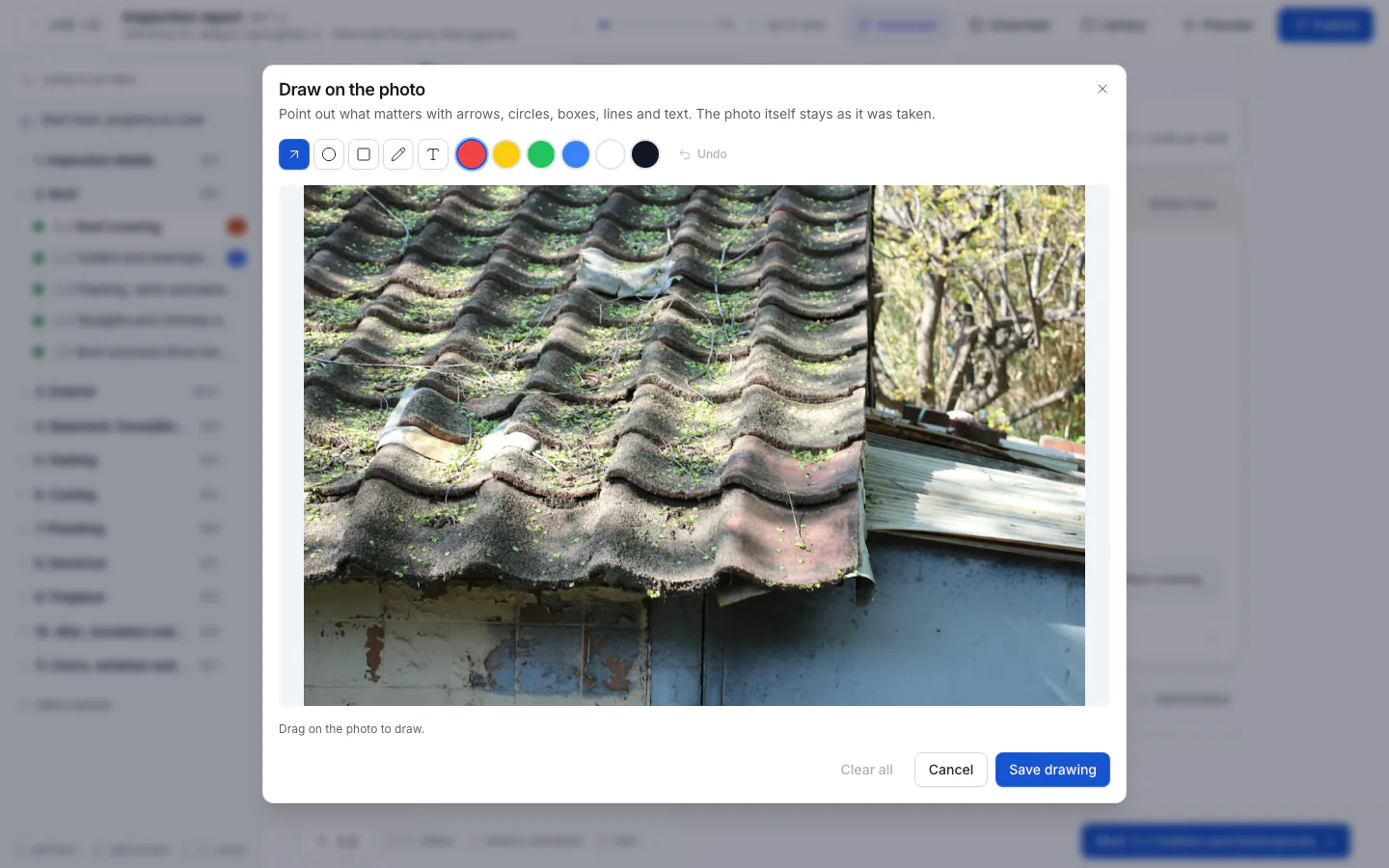Select the pencil line tool
Image resolution: width=1389 pixels, height=868 pixels.
pos(398,154)
